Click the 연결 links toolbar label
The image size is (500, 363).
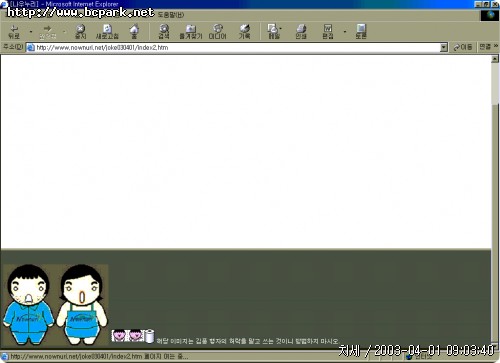(x=485, y=47)
